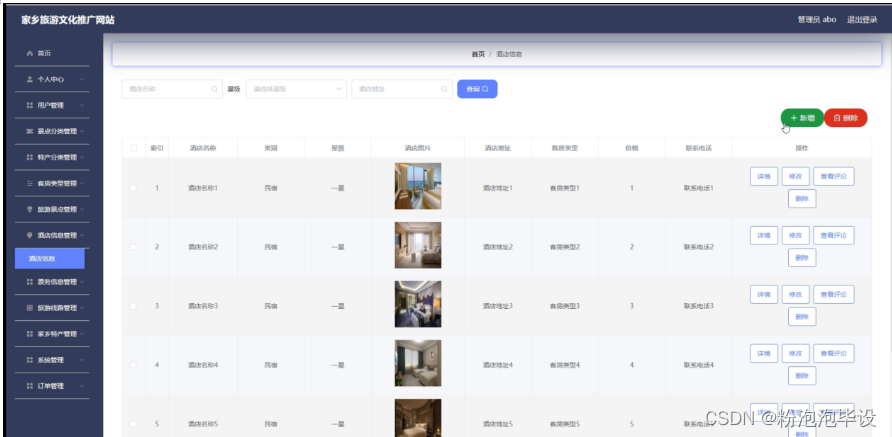This screenshot has height=437, width=892.
Task: Expand the 票务信息管理 menu chevron
Action: tap(82, 282)
